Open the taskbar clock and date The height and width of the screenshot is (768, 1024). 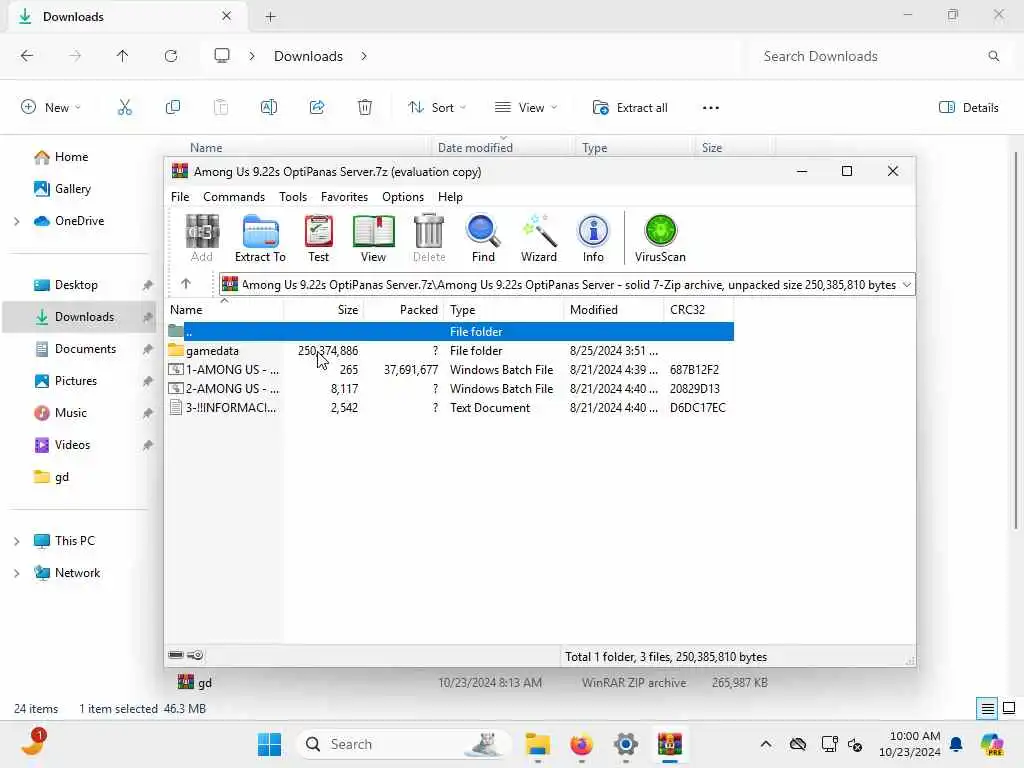pyautogui.click(x=910, y=744)
